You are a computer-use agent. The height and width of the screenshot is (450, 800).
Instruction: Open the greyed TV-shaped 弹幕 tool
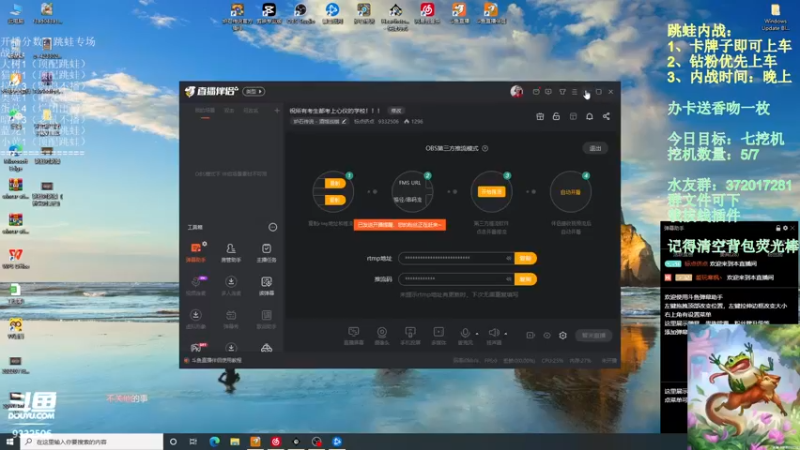tap(231, 319)
